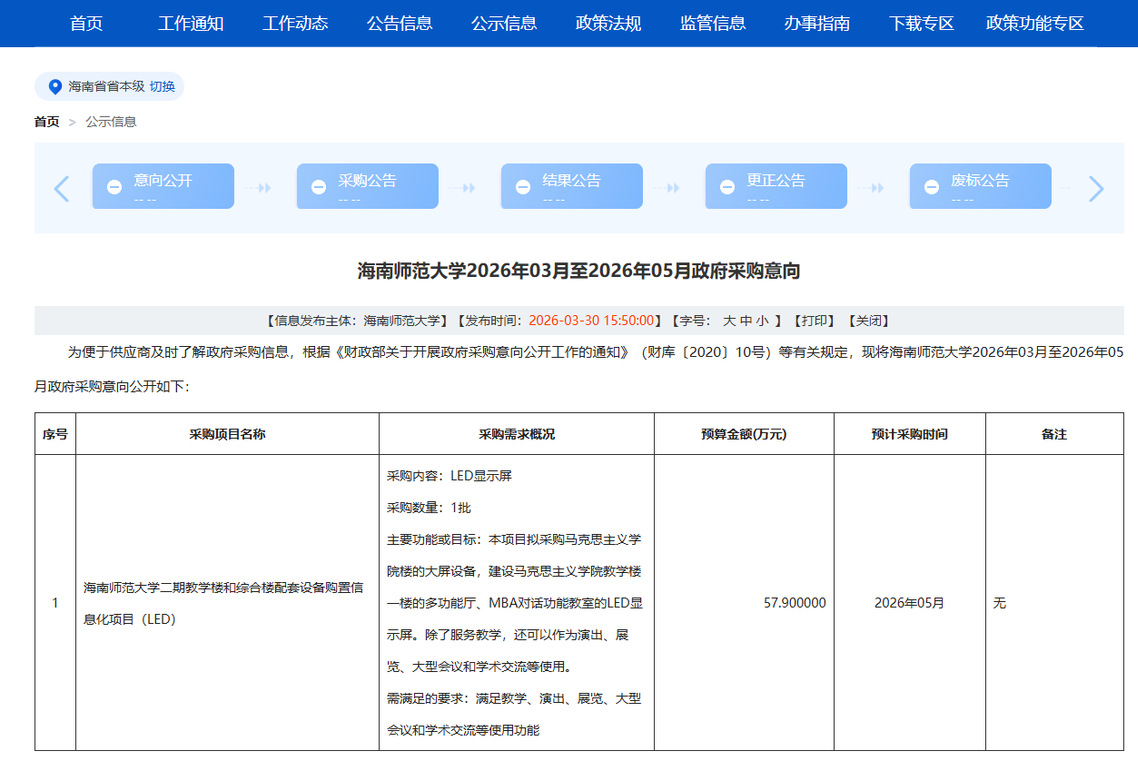The image size is (1138, 761).
Task: Open the 下载专区 menu item
Action: point(921,23)
